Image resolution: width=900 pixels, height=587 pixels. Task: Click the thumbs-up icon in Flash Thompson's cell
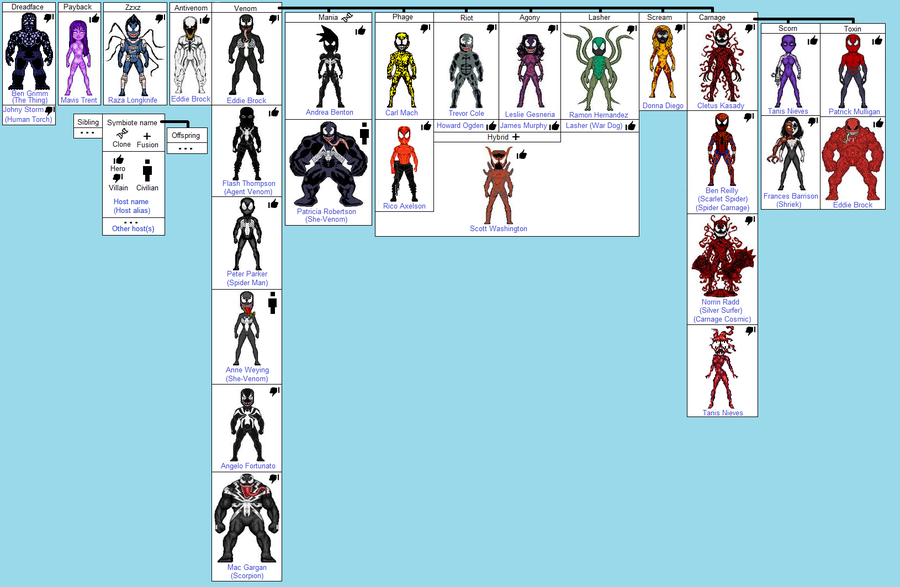274,112
